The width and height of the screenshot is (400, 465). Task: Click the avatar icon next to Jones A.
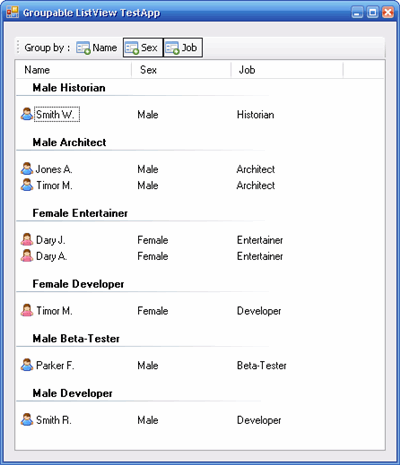27,169
